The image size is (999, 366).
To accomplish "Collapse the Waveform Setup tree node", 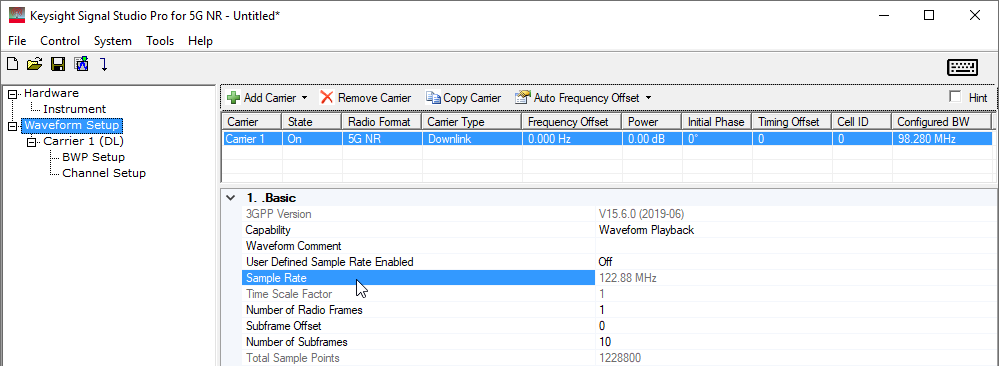I will tap(13, 126).
